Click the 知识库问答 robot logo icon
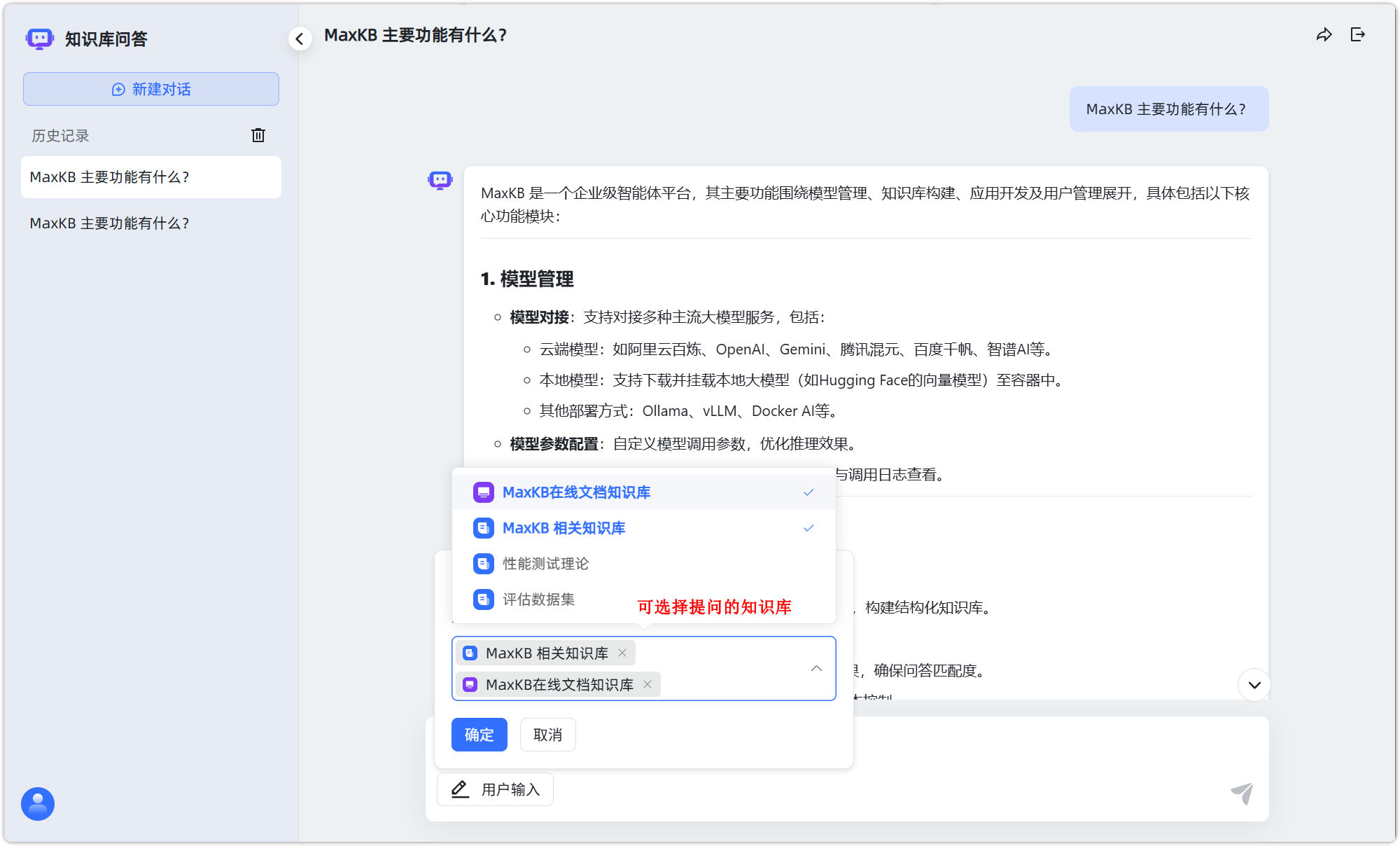 (x=39, y=39)
